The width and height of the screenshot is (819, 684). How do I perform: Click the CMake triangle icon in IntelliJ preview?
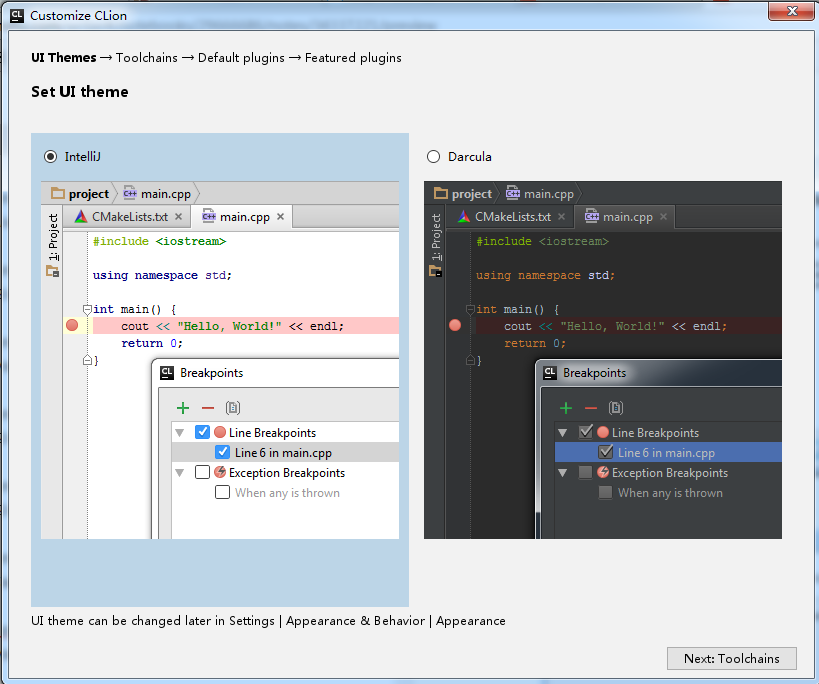coord(81,216)
